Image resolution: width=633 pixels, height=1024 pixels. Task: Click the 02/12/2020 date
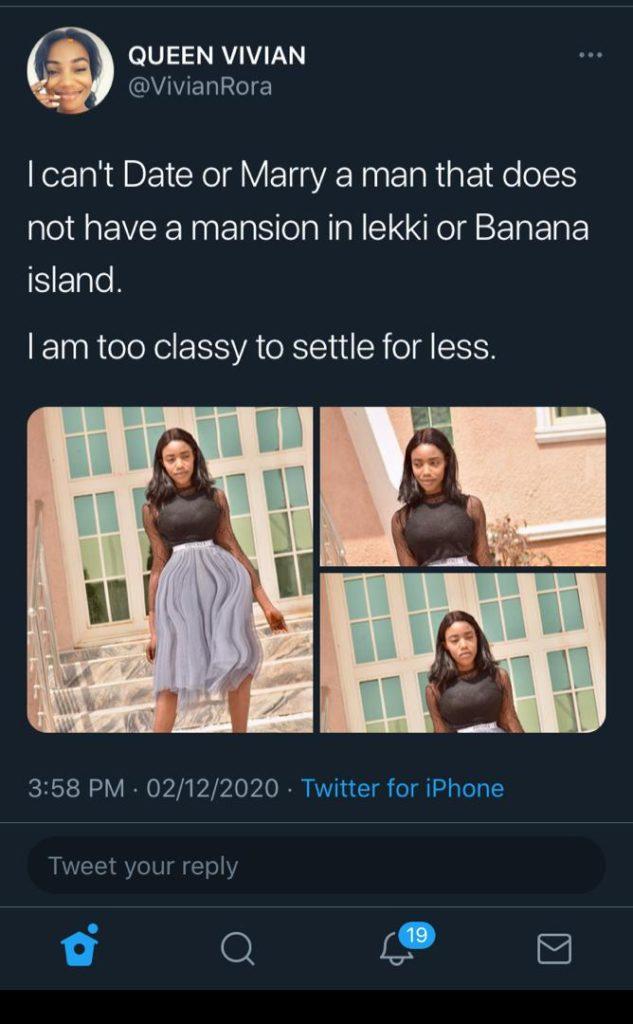point(212,788)
